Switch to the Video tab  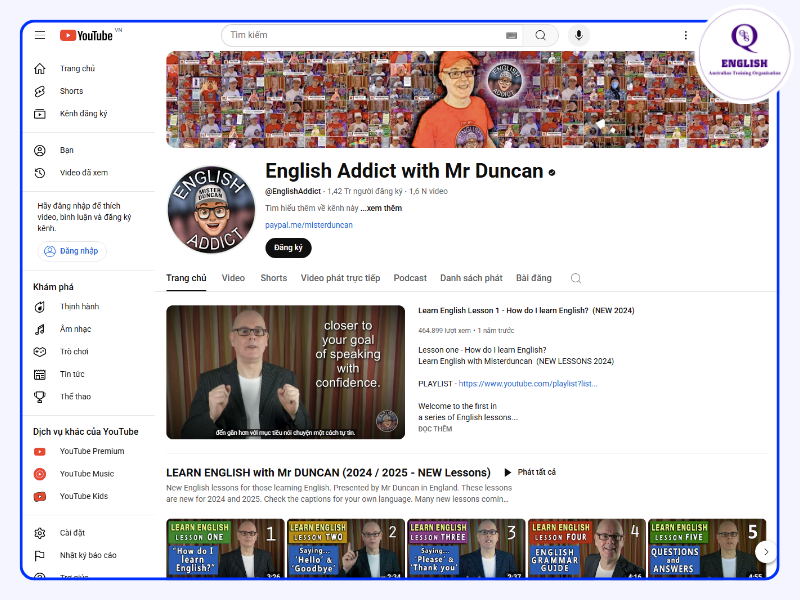(233, 278)
